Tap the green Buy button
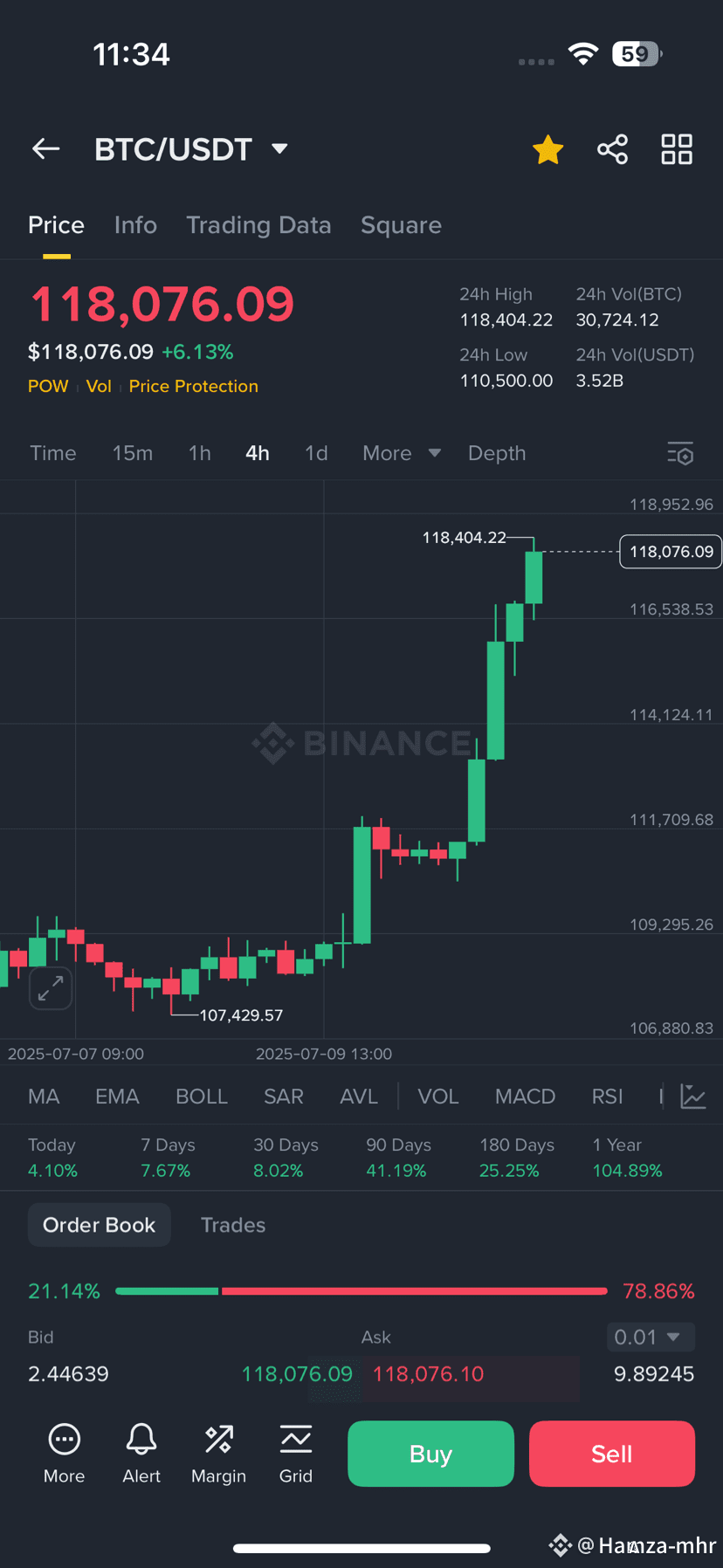Viewport: 723px width, 1568px height. 430,1454
